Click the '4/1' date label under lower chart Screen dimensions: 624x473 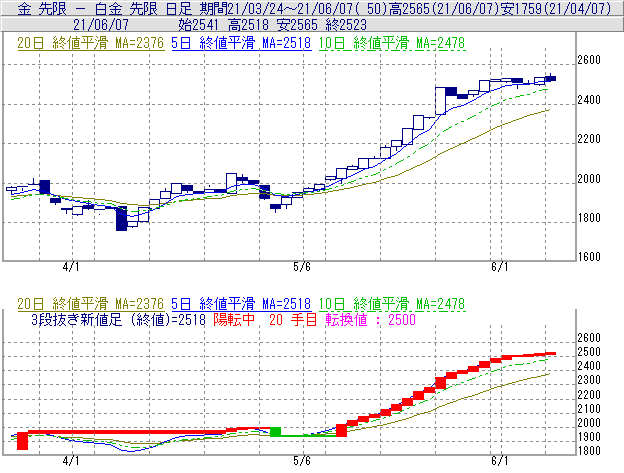[x=71, y=461]
